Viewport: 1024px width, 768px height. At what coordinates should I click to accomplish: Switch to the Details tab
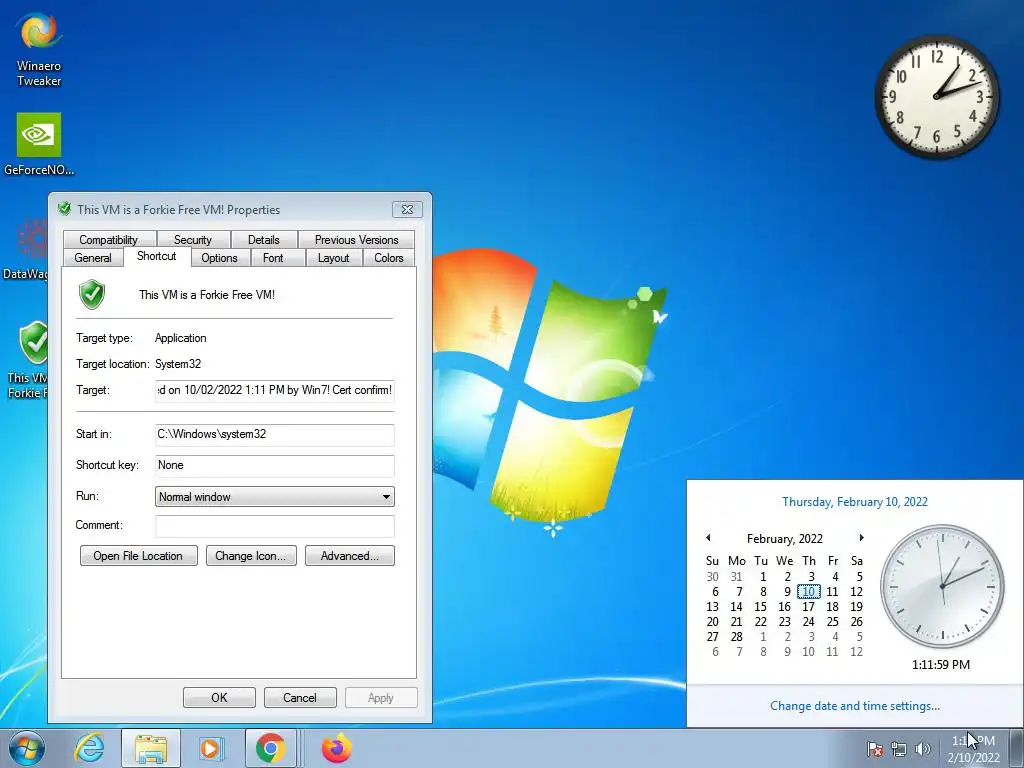point(263,240)
